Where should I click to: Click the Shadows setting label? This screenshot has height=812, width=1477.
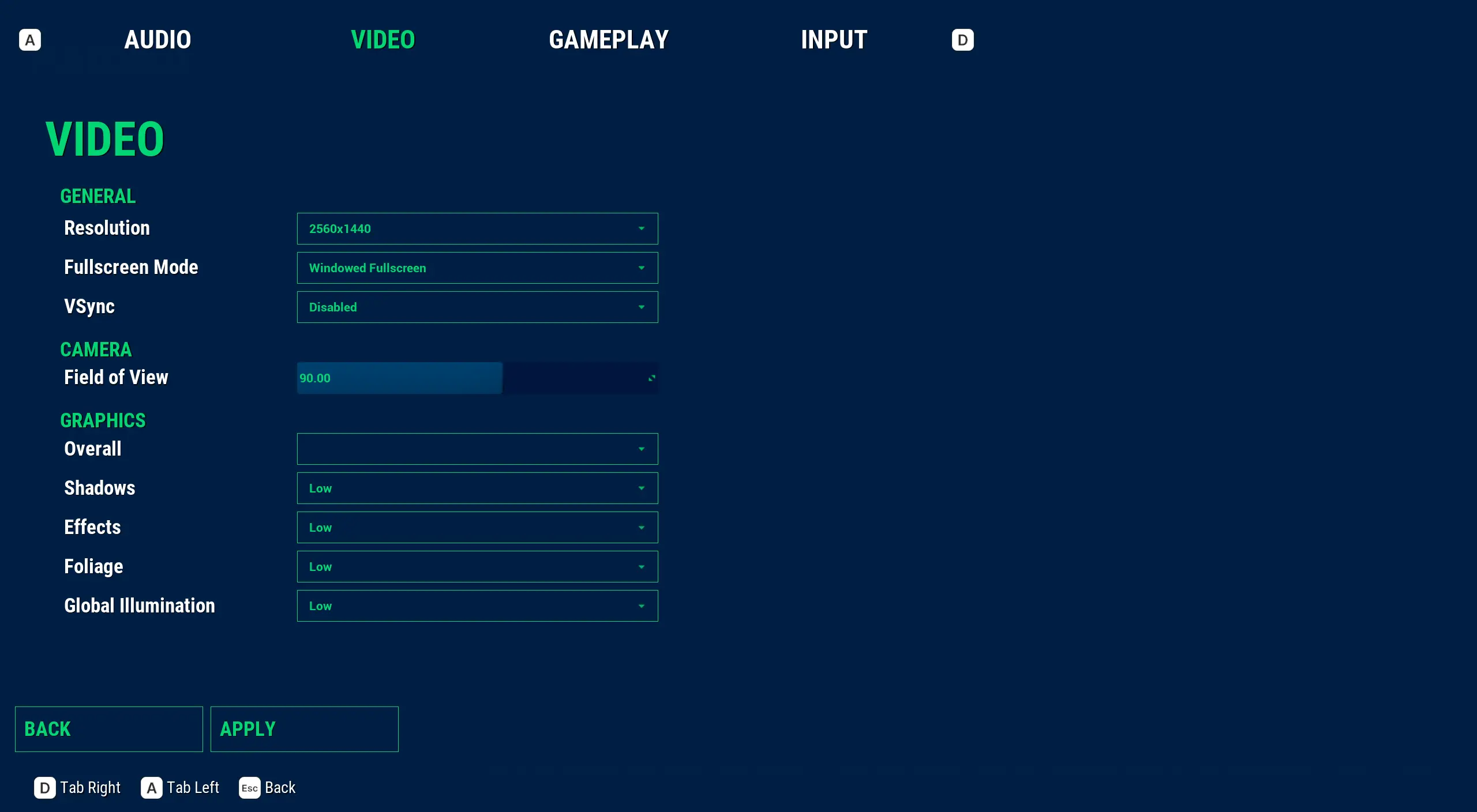[x=100, y=488]
